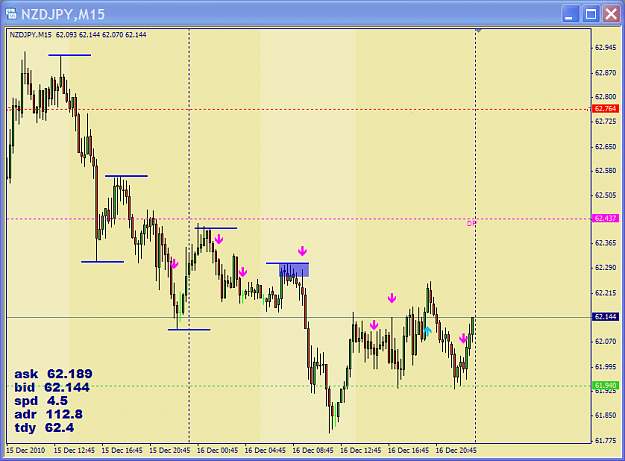Click the 15 Dec 12:45 time label
Screen dimensions: 625x461
click(x=74, y=450)
